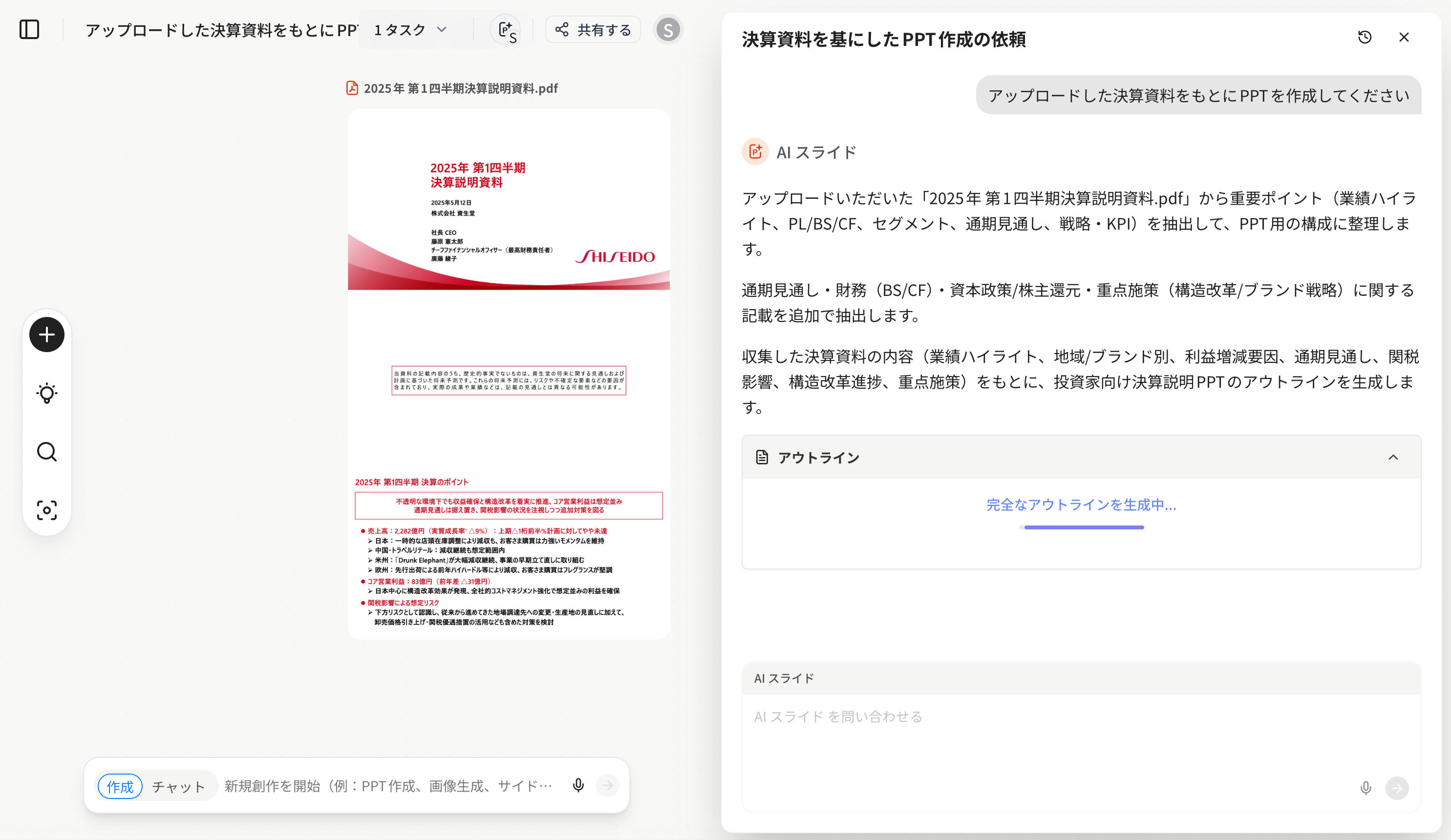This screenshot has height=840, width=1451.
Task: Open the S account avatar menu
Action: pyautogui.click(x=667, y=29)
